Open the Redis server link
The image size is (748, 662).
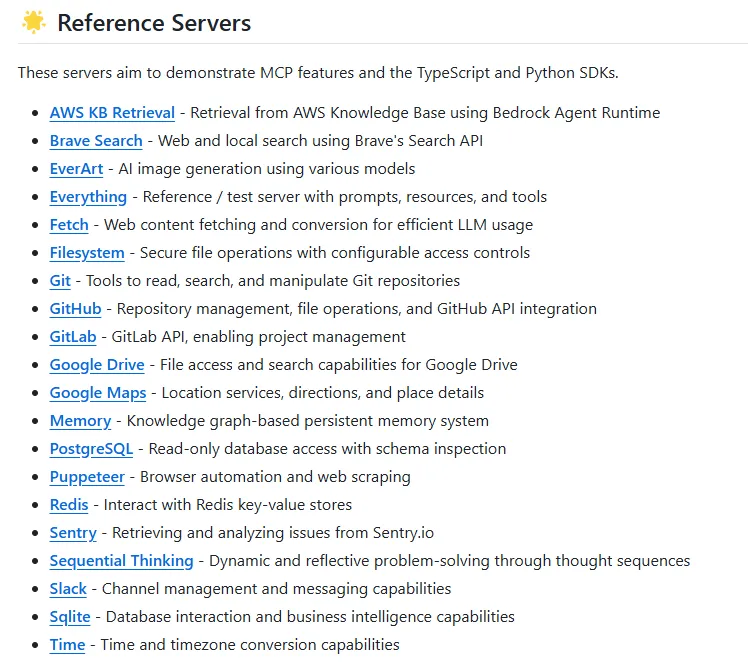click(69, 505)
